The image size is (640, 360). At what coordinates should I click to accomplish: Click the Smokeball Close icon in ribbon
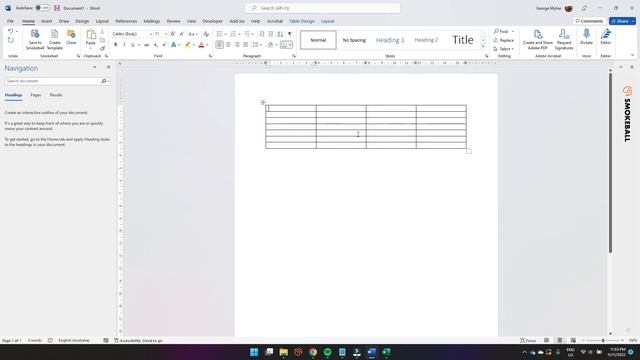tap(71, 37)
